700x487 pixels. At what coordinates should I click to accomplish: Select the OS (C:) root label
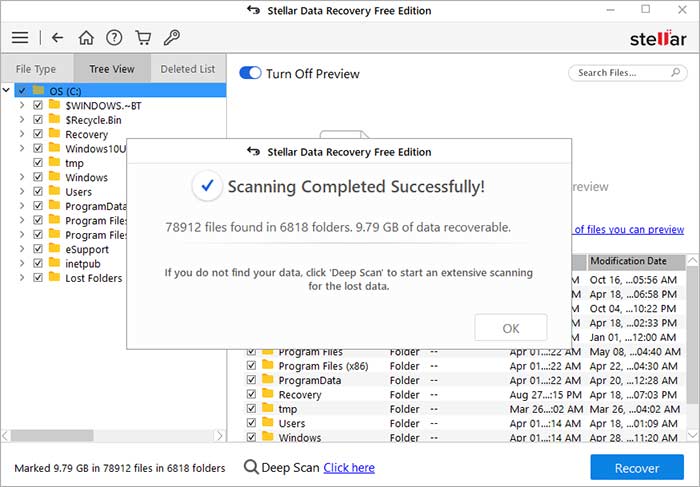(65, 91)
